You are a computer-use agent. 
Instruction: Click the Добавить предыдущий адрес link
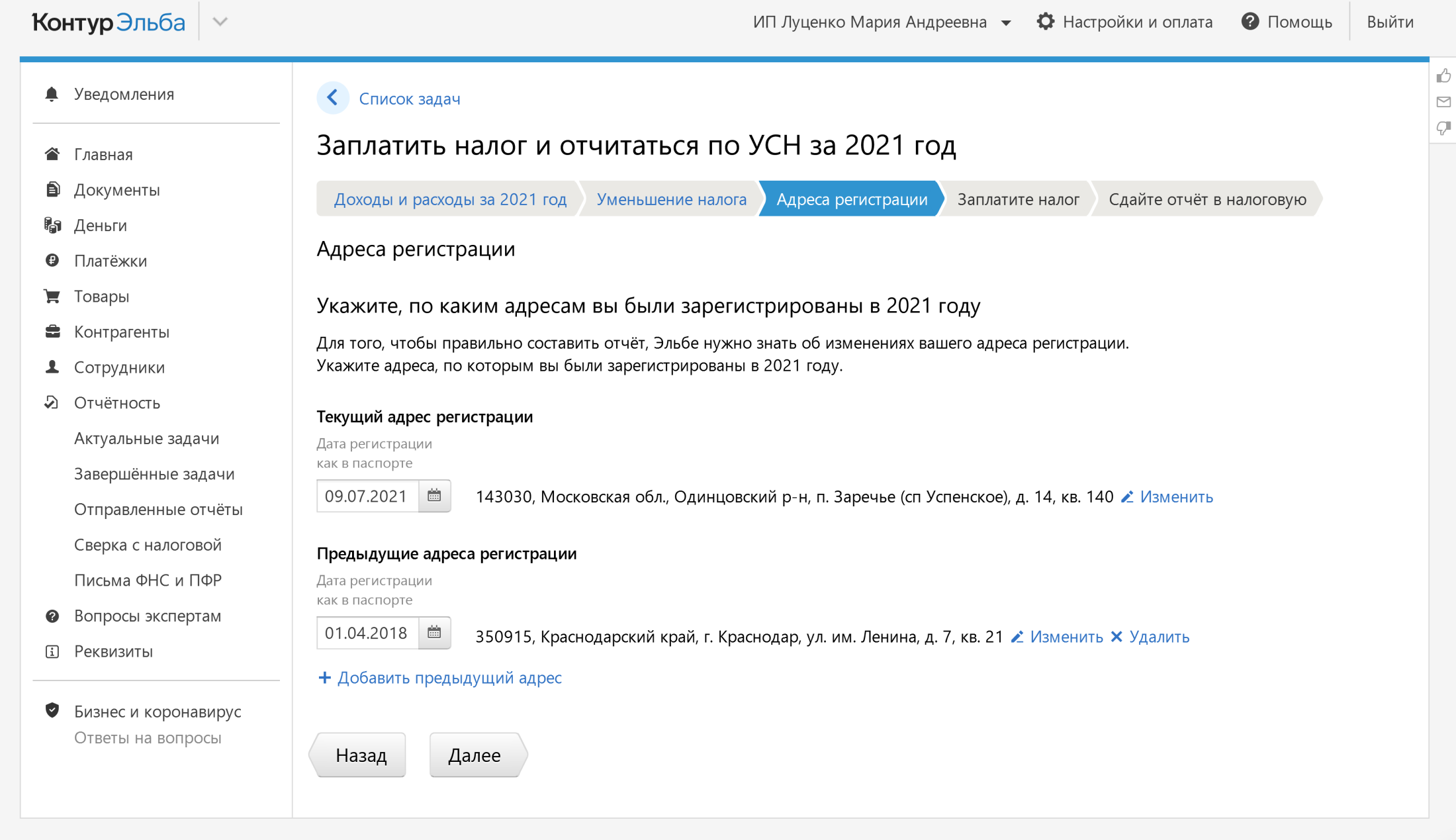[449, 678]
